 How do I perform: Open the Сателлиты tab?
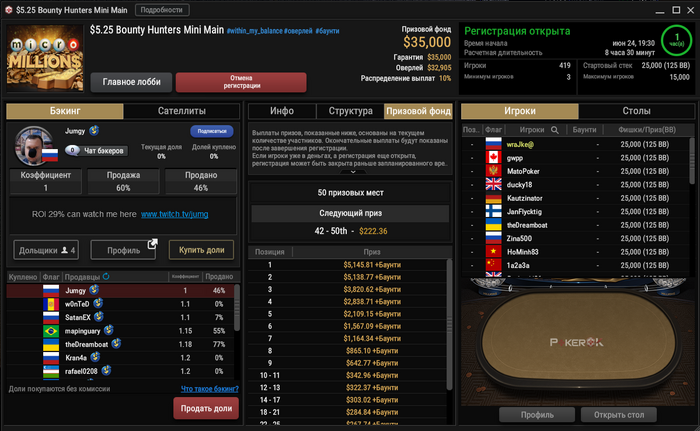click(182, 111)
